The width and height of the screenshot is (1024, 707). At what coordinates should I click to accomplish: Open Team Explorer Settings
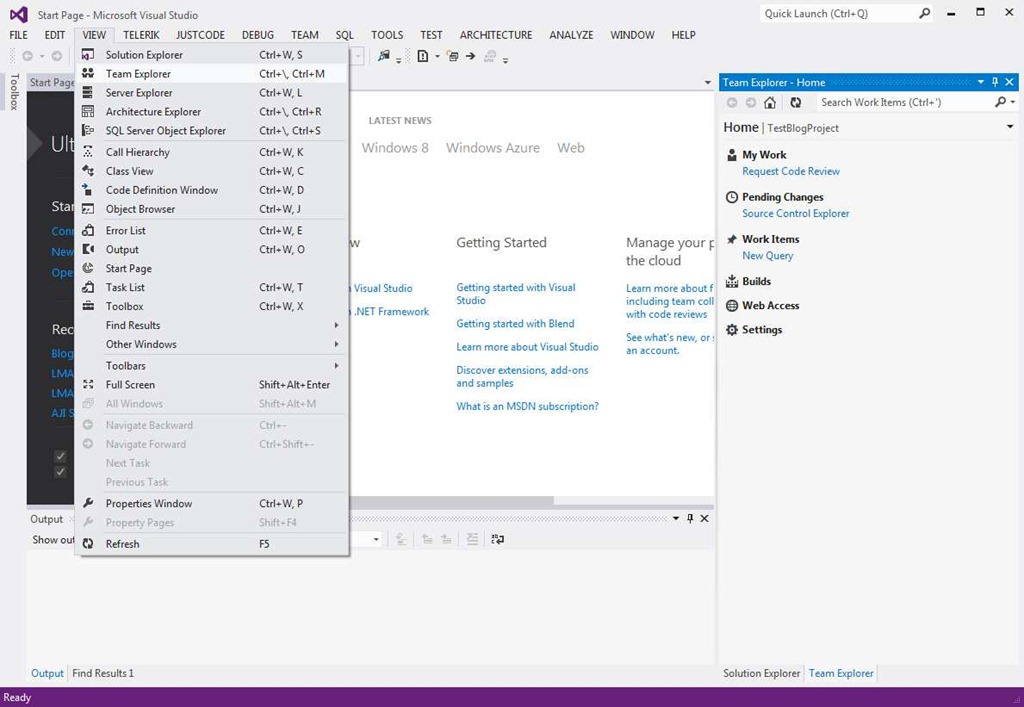(x=762, y=330)
